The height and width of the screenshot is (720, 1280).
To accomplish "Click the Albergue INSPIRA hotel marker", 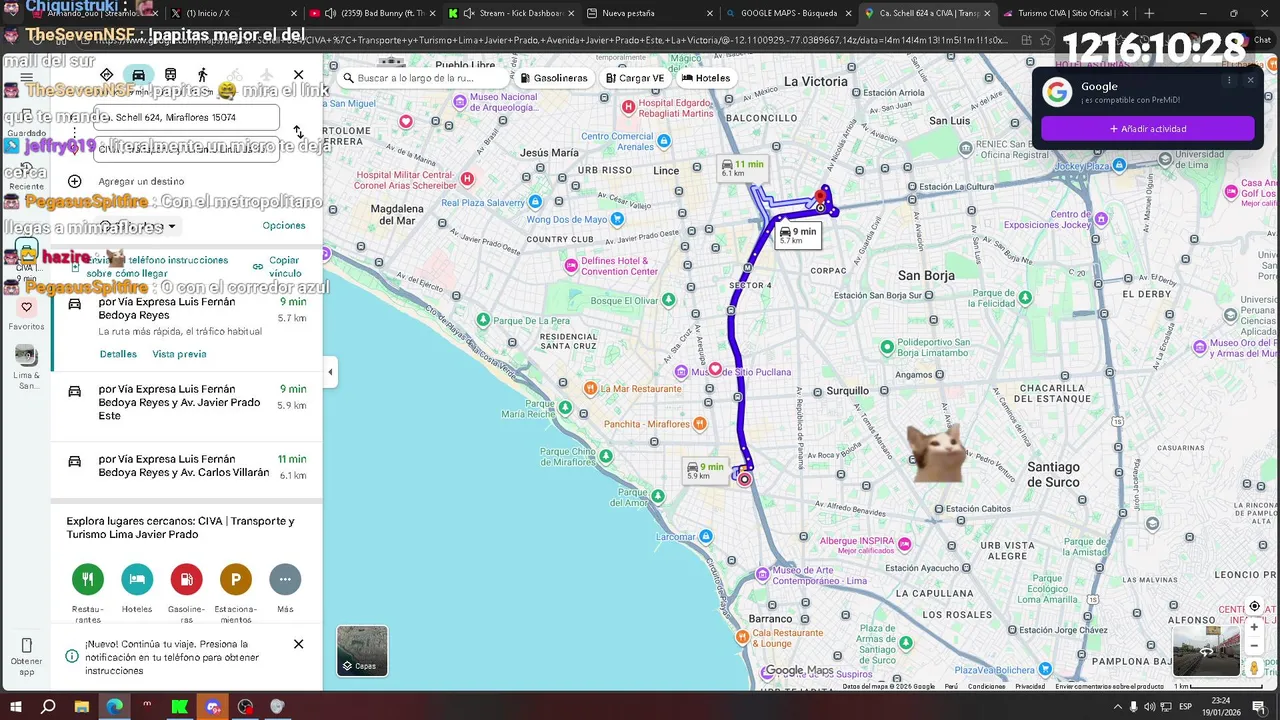I will pyautogui.click(x=905, y=543).
